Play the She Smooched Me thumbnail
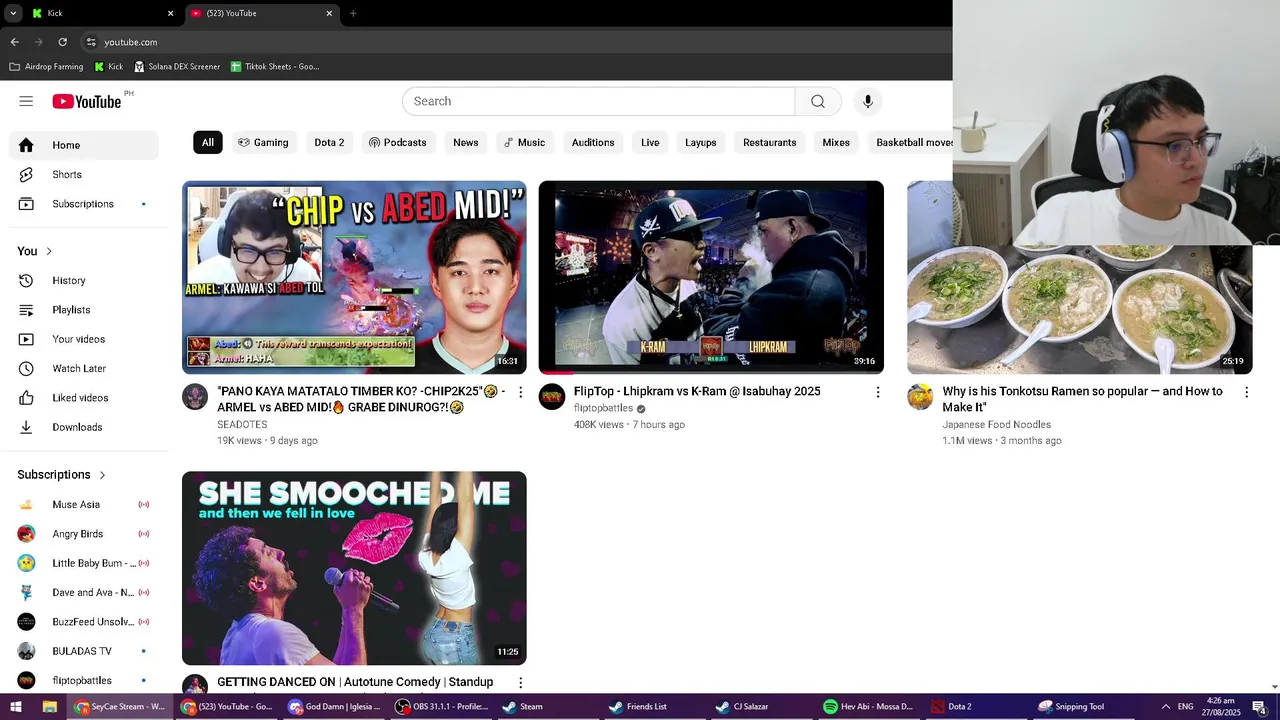Image resolution: width=1280 pixels, height=720 pixels. coord(354,568)
